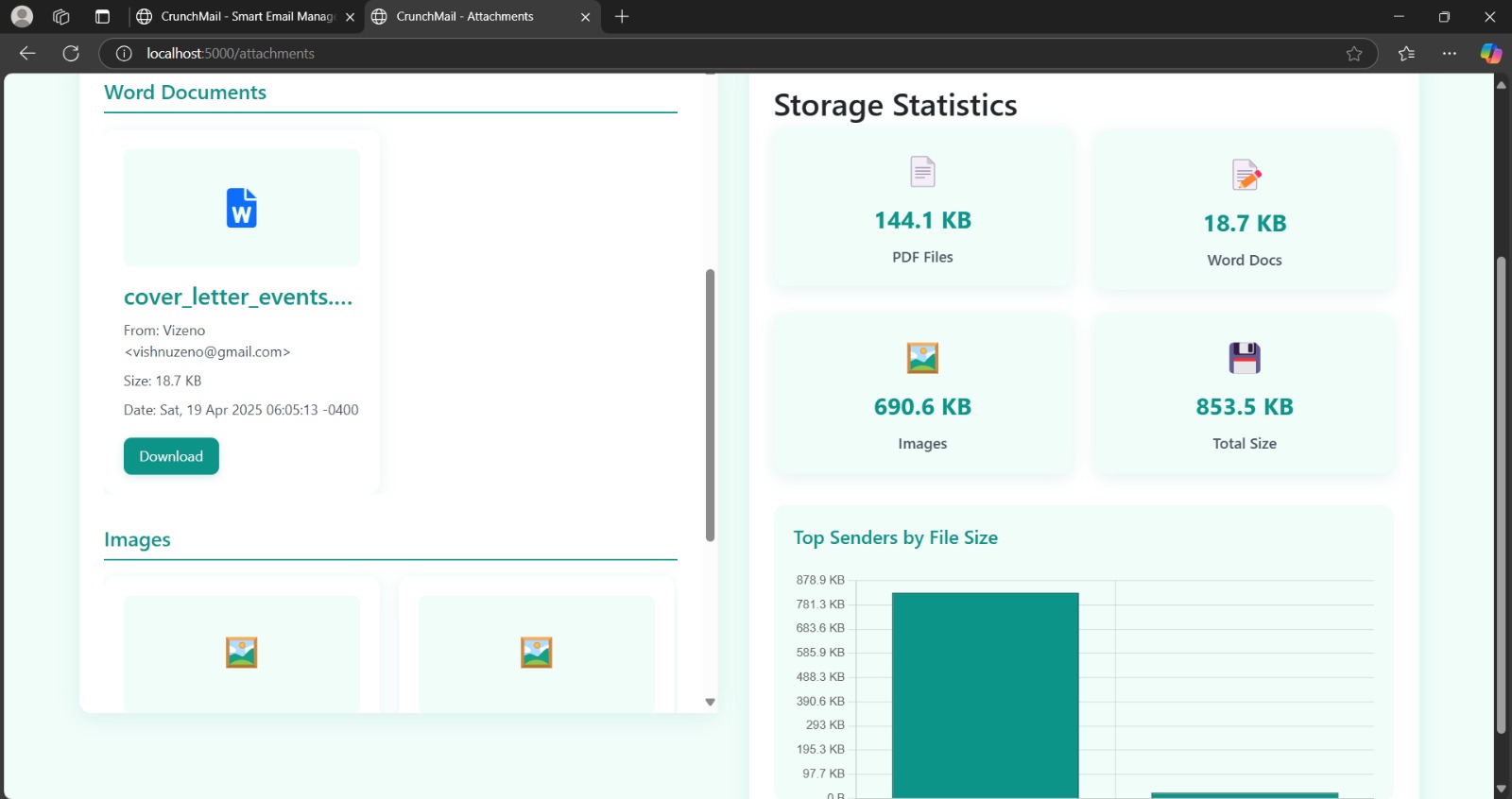
Task: Click the attachments panel scrollbar thumb
Action: pos(710,406)
